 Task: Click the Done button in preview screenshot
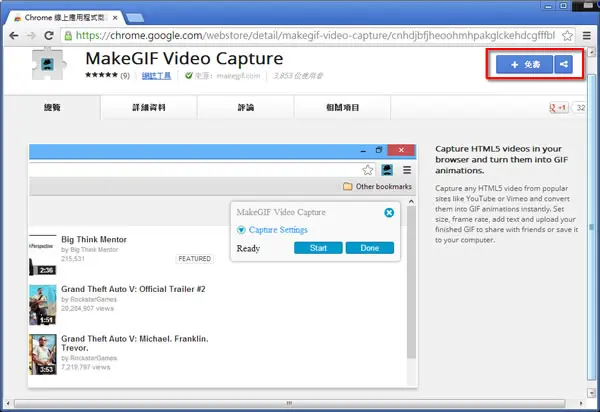click(x=370, y=248)
